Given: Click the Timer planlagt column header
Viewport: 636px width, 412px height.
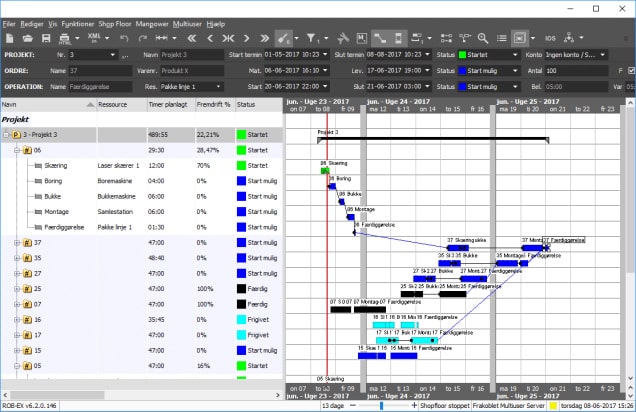Looking at the screenshot, I should point(171,105).
